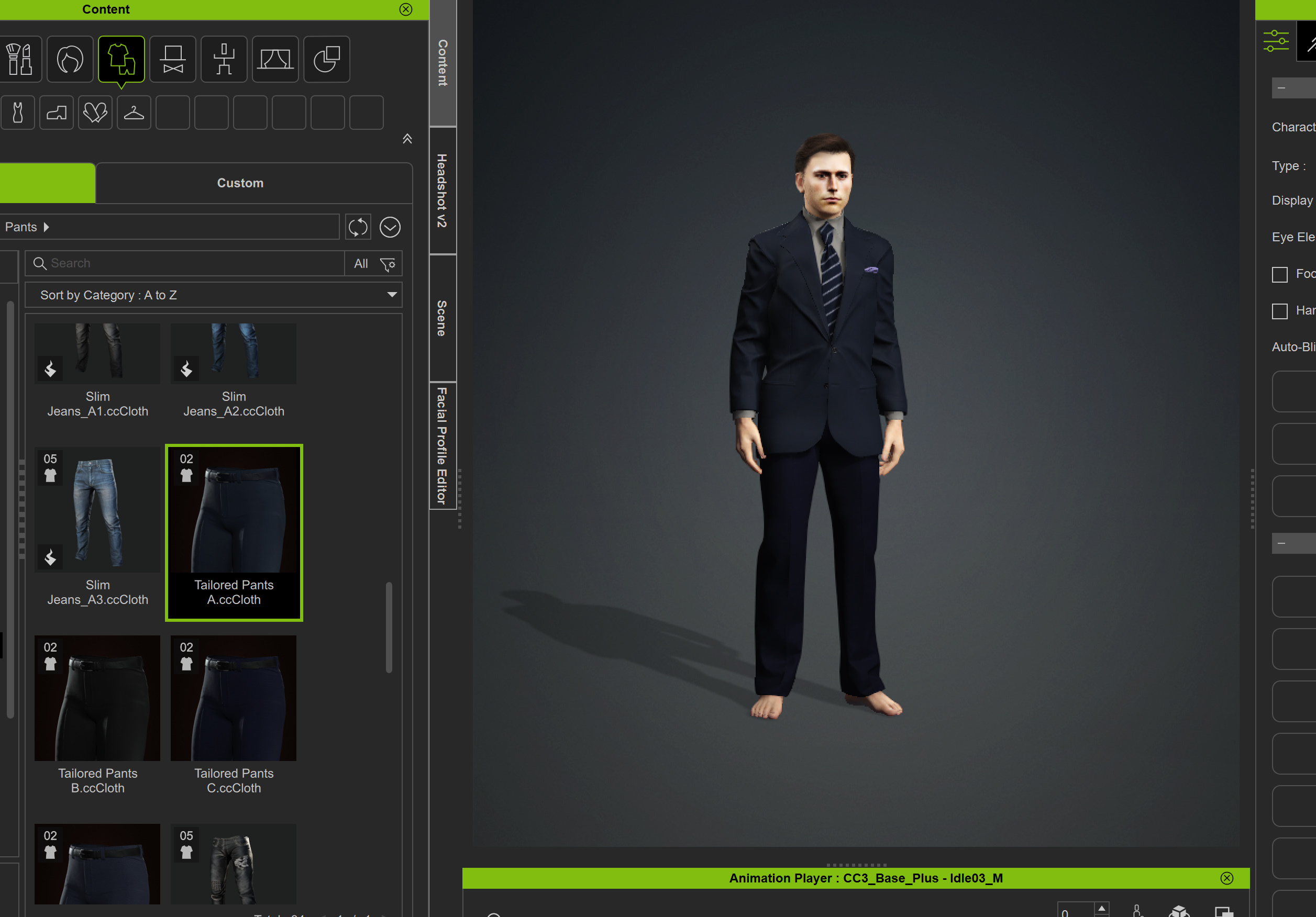1316x917 pixels.
Task: Open the Pose category icon
Action: tap(224, 59)
